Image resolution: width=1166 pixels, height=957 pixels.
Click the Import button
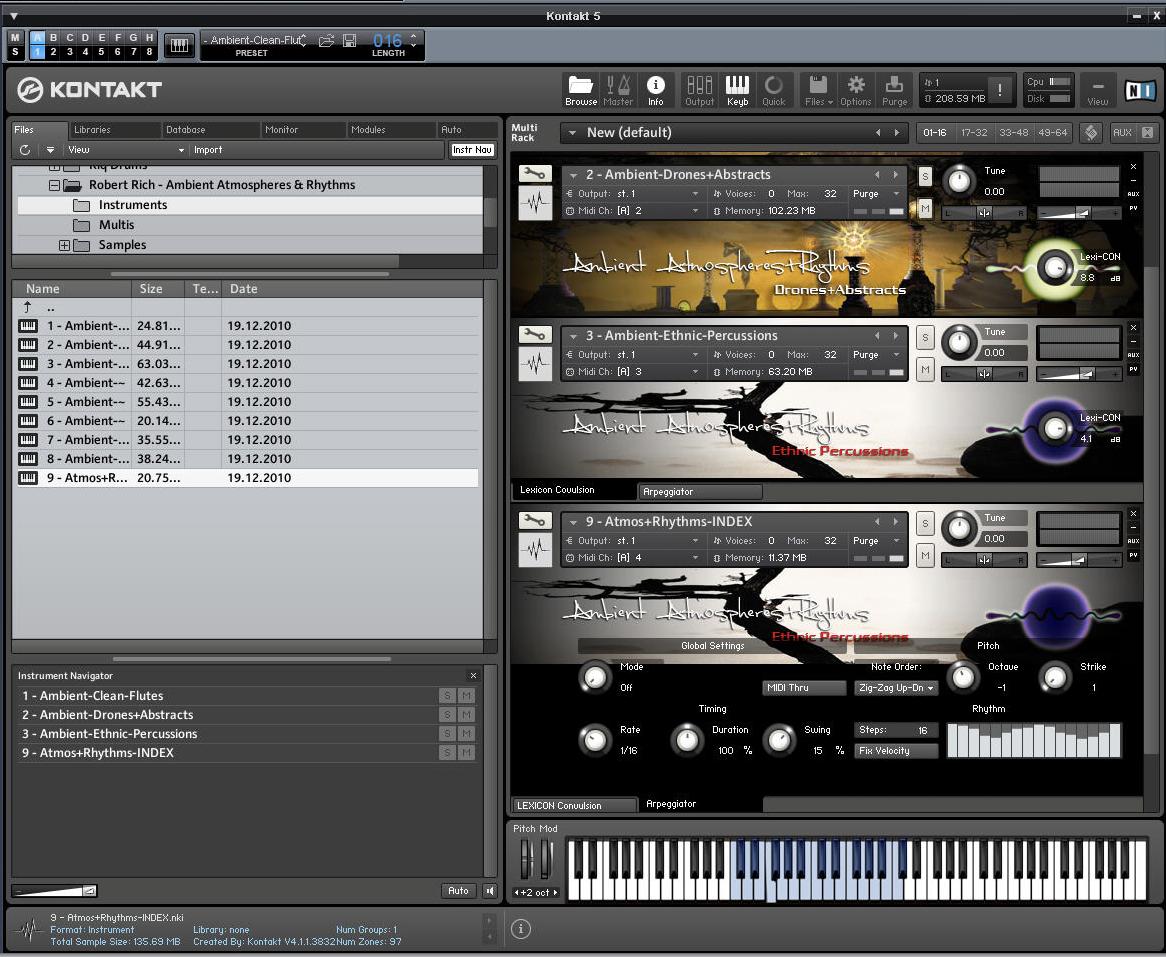(208, 149)
